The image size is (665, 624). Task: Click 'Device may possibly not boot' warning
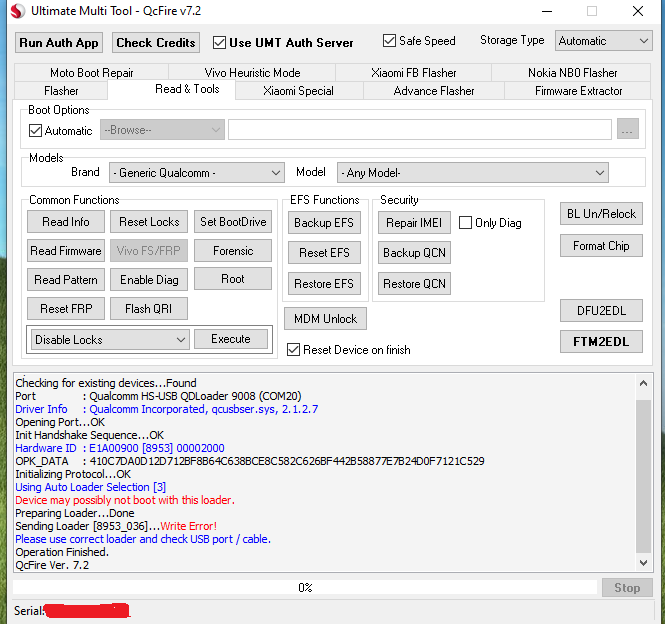pyautogui.click(x=125, y=500)
